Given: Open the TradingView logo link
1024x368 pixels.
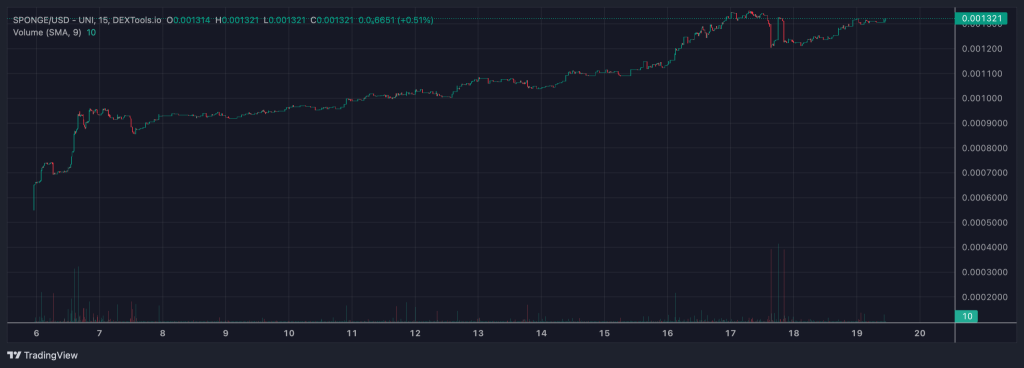Looking at the screenshot, I should (42, 356).
